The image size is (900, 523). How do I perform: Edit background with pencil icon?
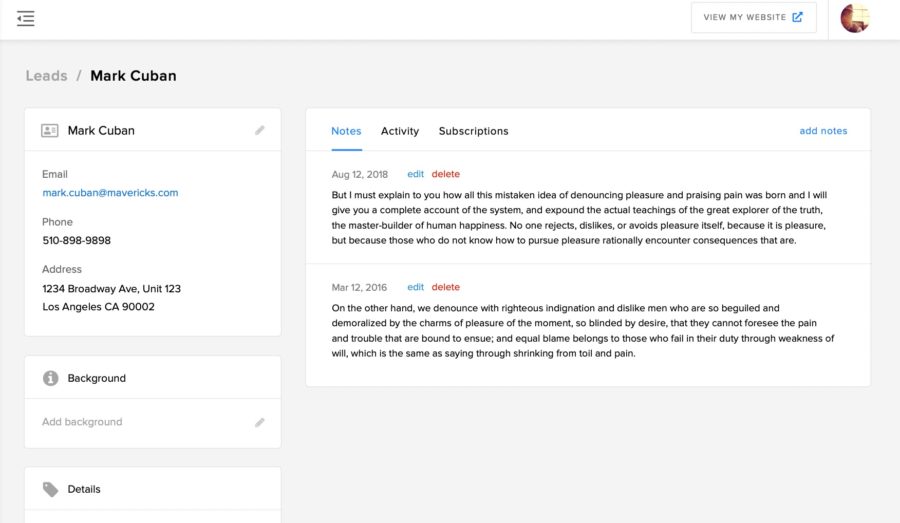tap(259, 423)
